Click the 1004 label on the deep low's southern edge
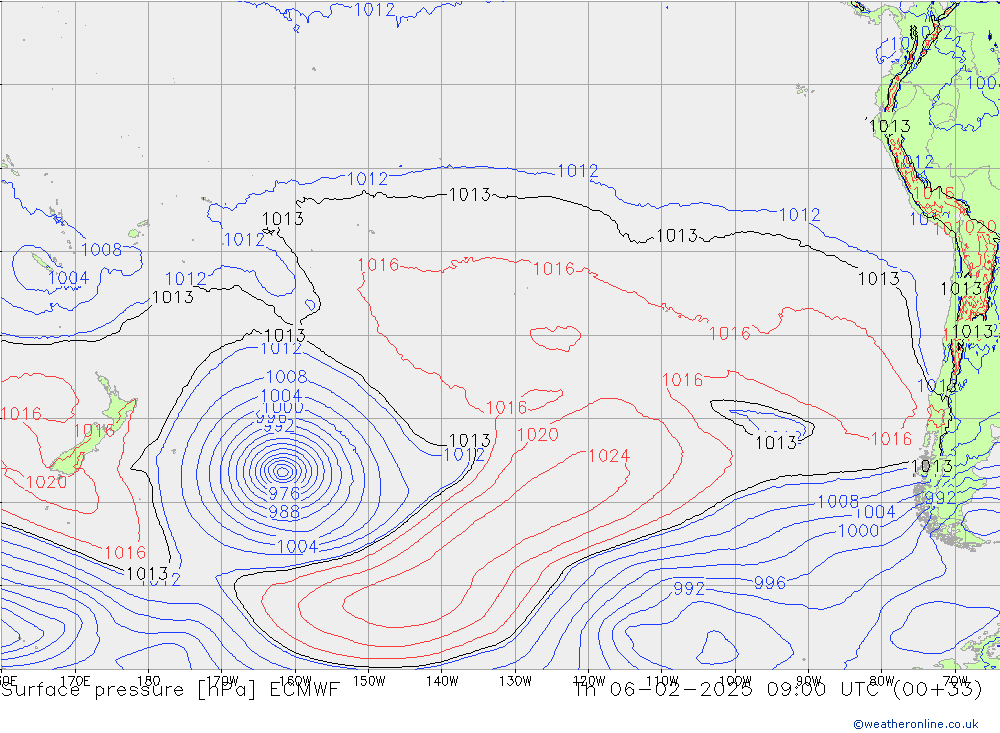This screenshot has height=733, width=1000. pyautogui.click(x=297, y=547)
